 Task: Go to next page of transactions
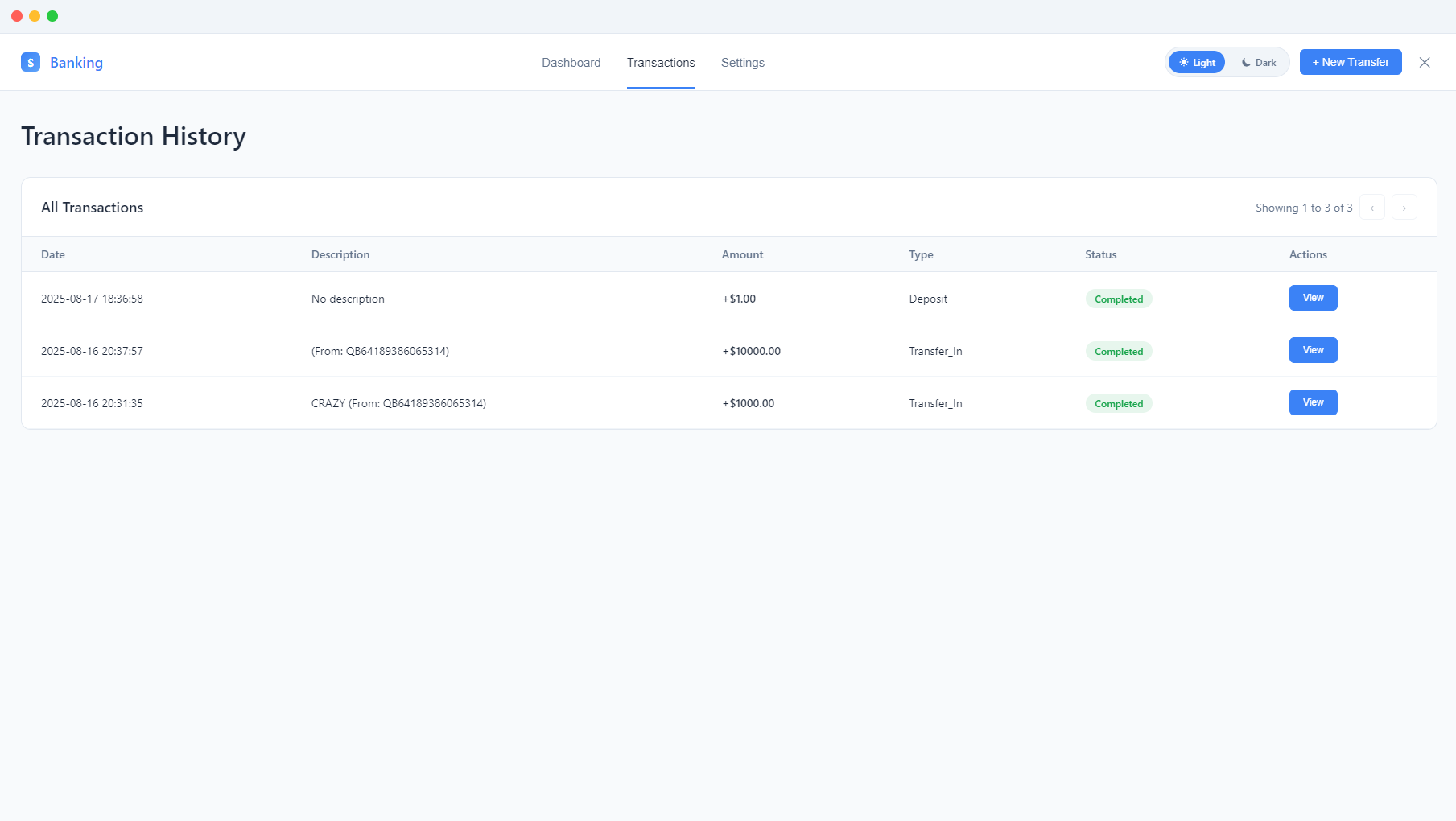(1404, 208)
